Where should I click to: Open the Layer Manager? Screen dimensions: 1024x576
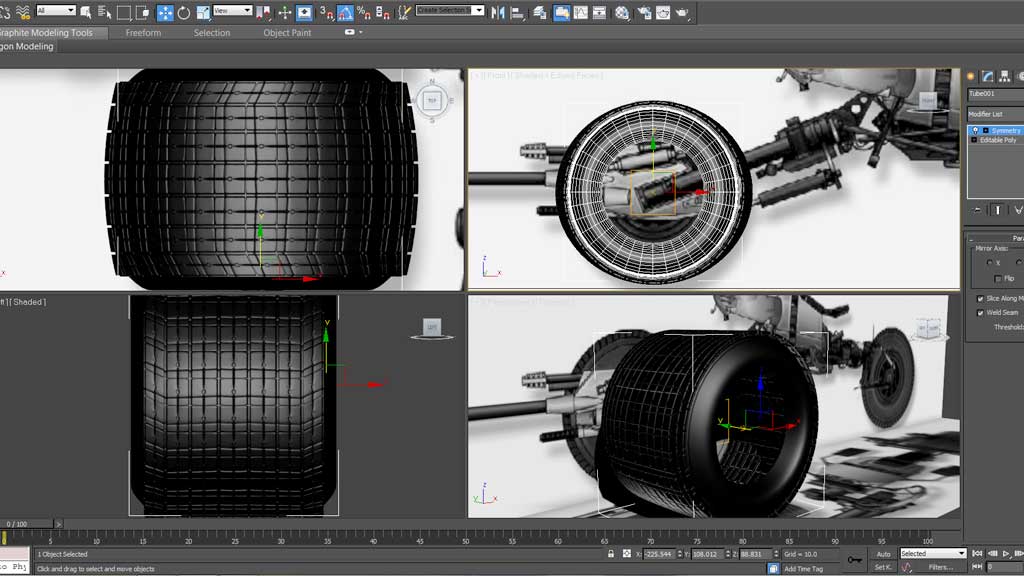539,12
